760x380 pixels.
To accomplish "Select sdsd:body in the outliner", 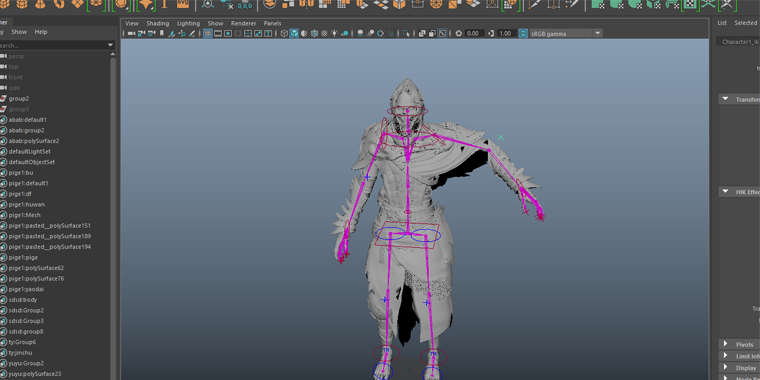I will [x=23, y=300].
